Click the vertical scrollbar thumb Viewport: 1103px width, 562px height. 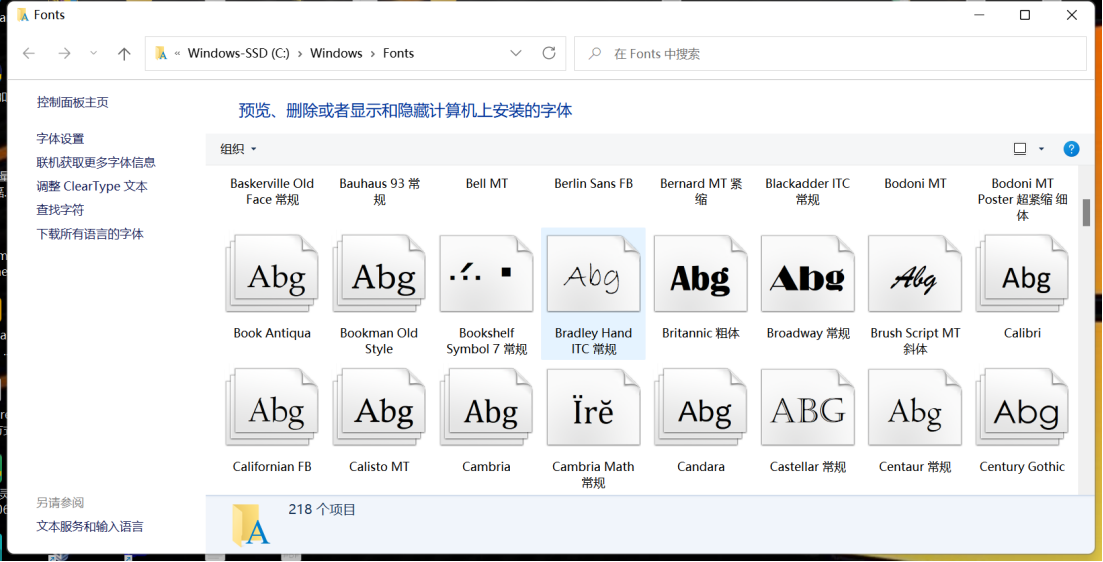tap(1086, 212)
